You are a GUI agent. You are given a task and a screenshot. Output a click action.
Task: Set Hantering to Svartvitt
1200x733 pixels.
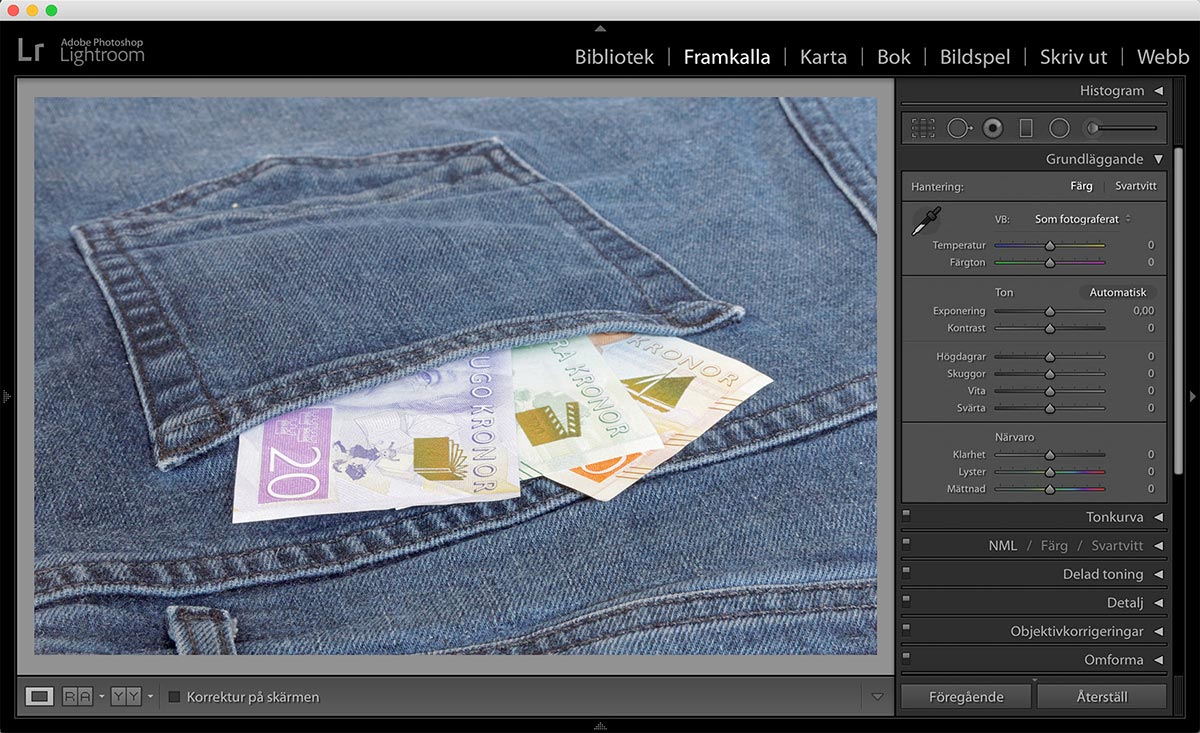point(1136,186)
